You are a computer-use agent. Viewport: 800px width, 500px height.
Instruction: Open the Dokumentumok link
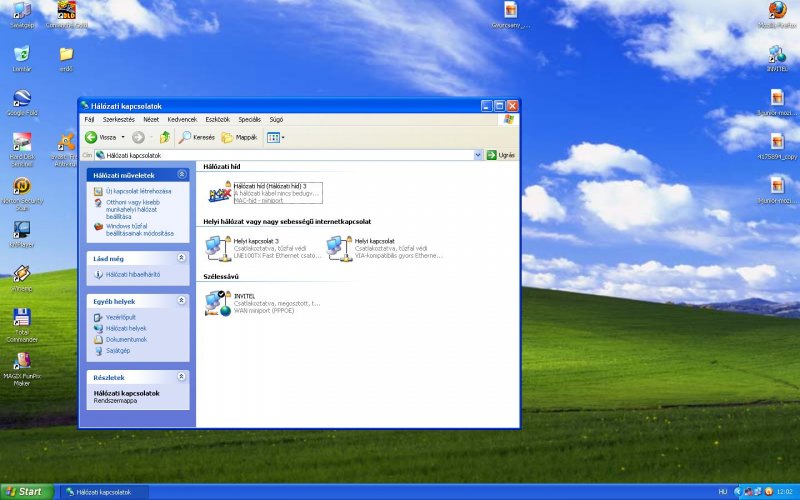(126, 340)
